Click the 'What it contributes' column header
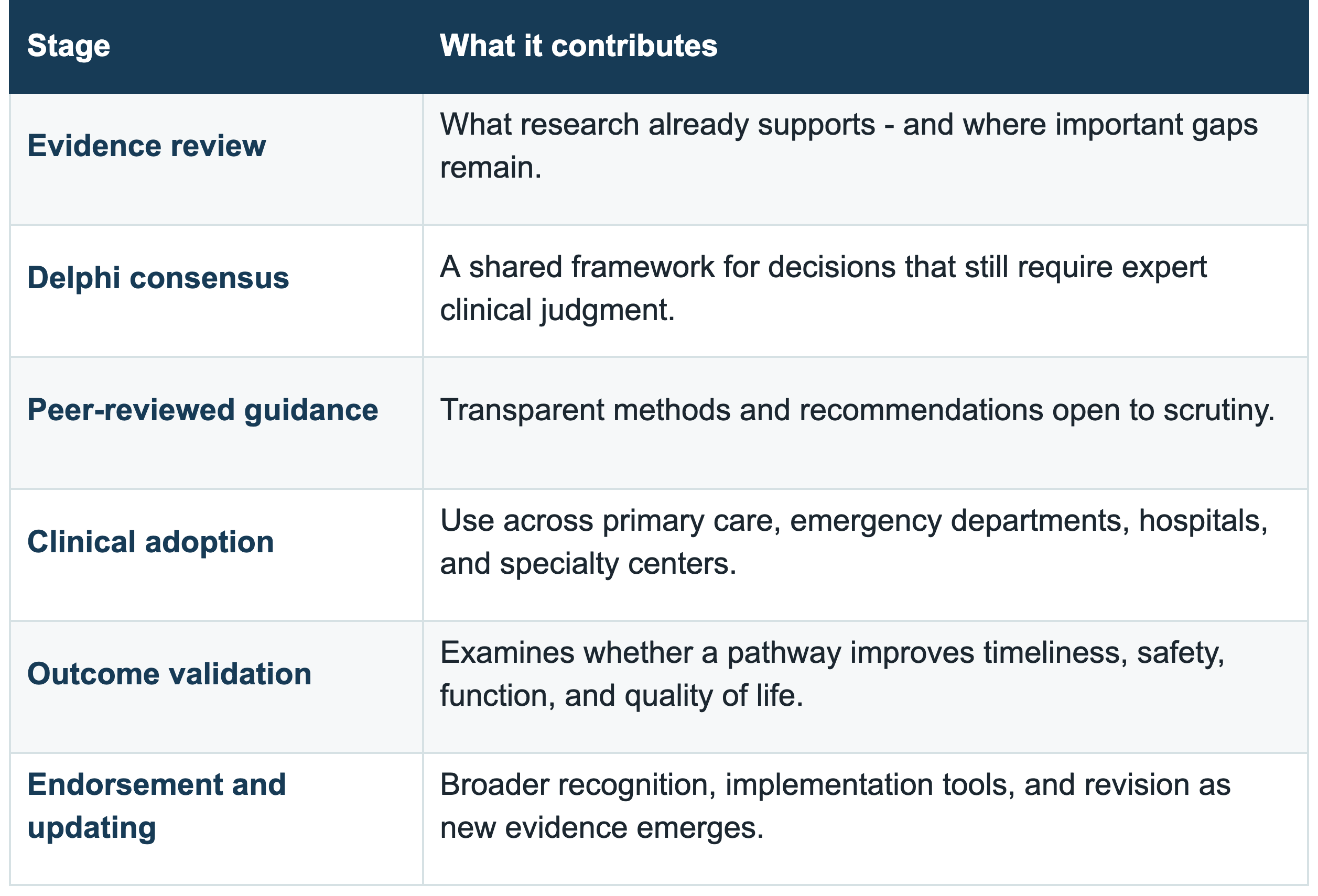 pyautogui.click(x=578, y=46)
